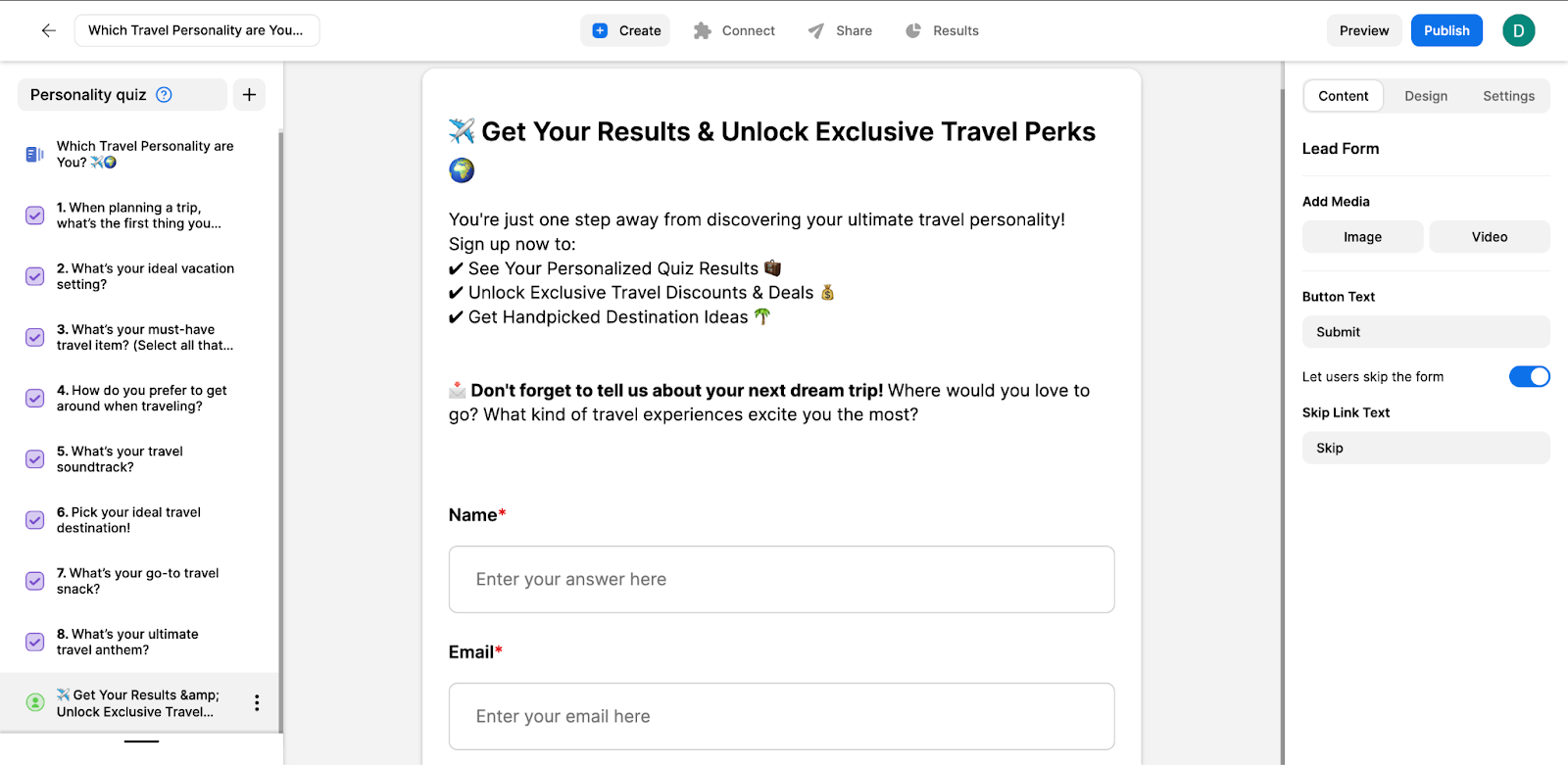Viewport: 1568px width, 765px height.
Task: Click the Share paper plane icon
Action: tap(814, 30)
